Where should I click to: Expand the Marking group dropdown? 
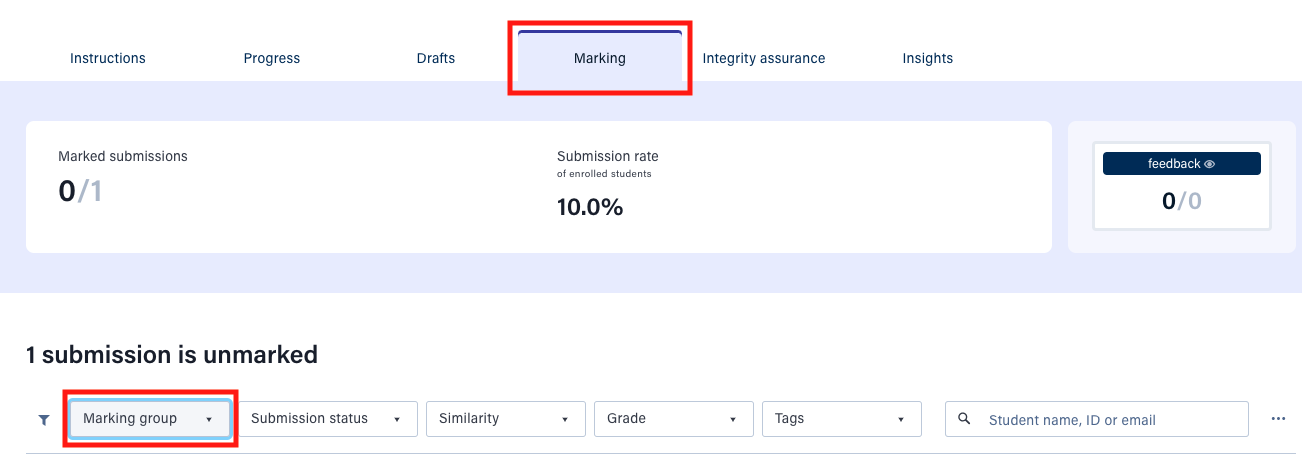pyautogui.click(x=149, y=419)
